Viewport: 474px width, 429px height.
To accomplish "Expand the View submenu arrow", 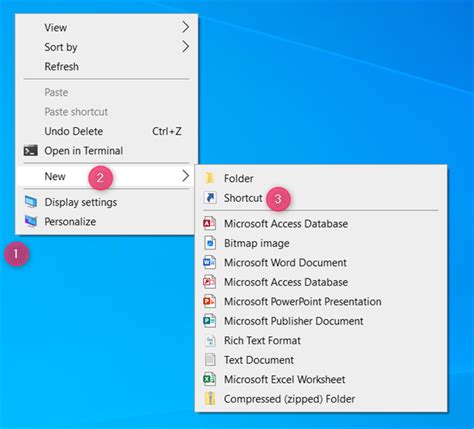I will (x=186, y=27).
